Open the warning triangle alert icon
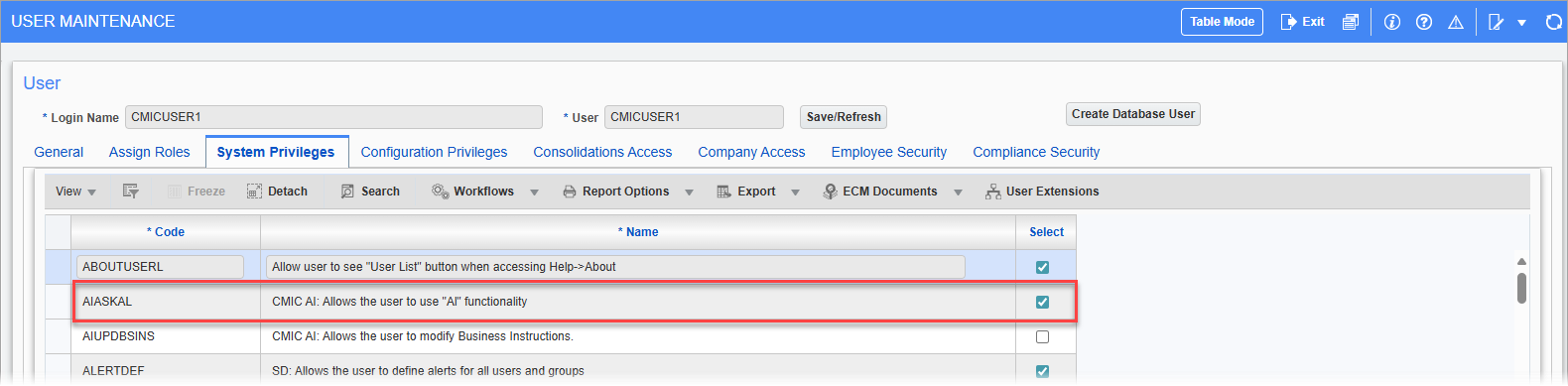The height and width of the screenshot is (386, 1568). tap(1456, 22)
